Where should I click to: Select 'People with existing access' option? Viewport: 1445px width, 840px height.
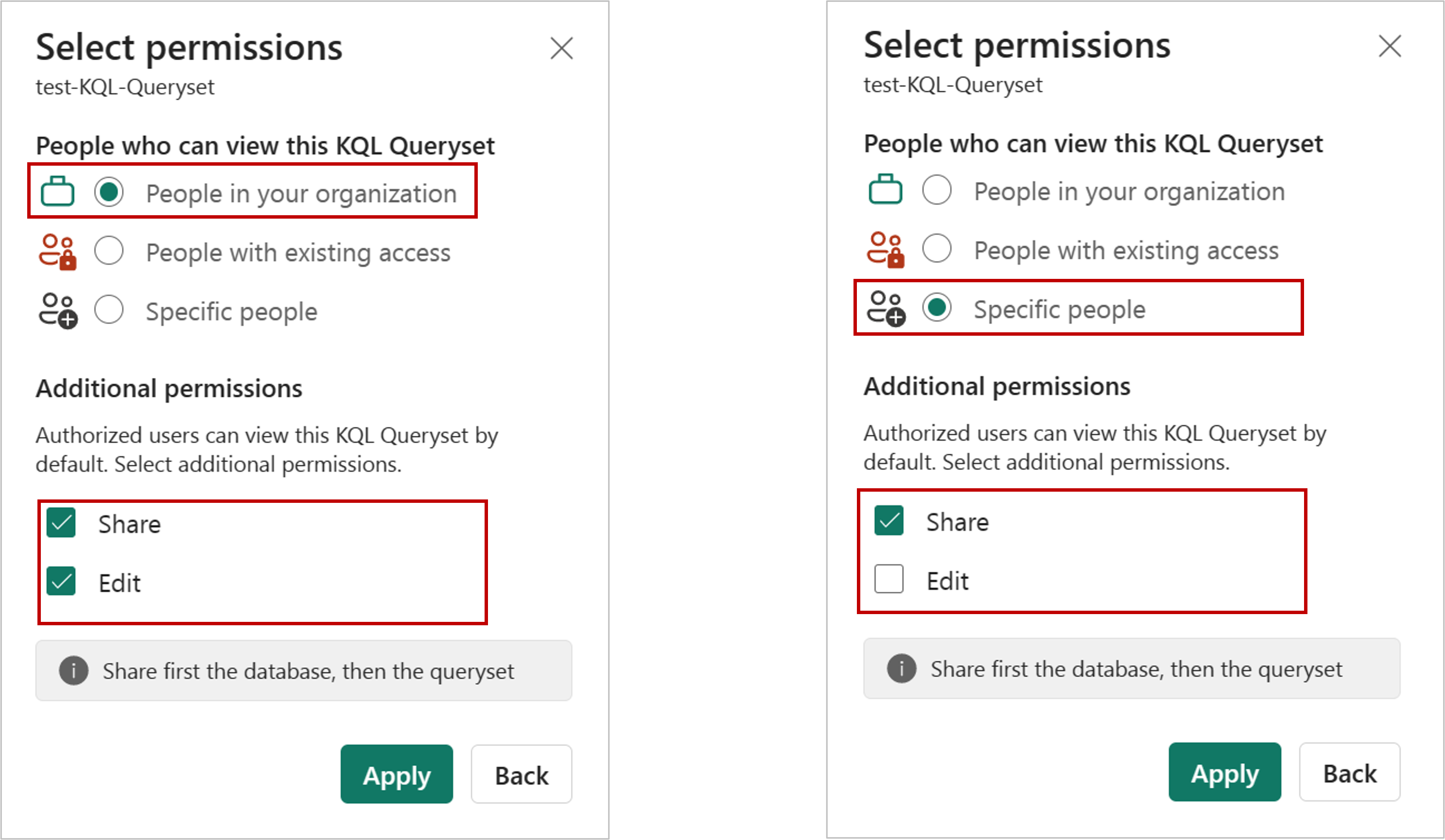point(111,251)
